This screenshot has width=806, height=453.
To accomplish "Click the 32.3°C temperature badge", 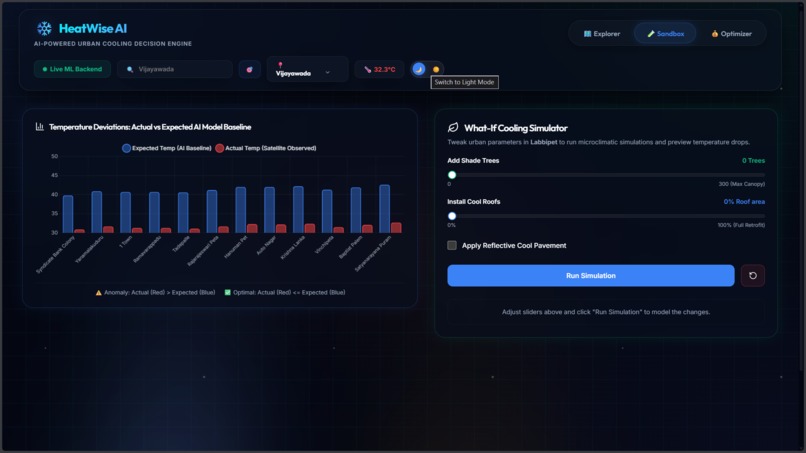I will click(379, 69).
